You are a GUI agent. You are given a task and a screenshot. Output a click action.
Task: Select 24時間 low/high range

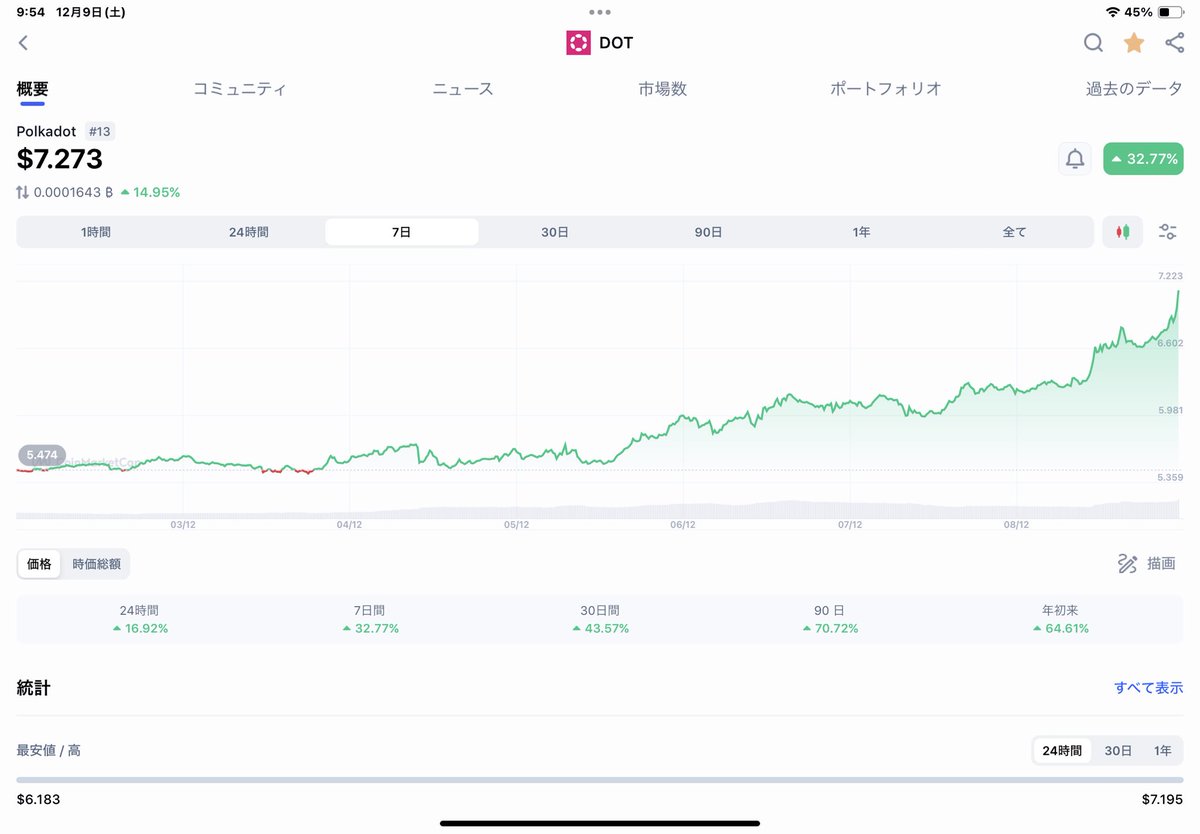(1062, 751)
